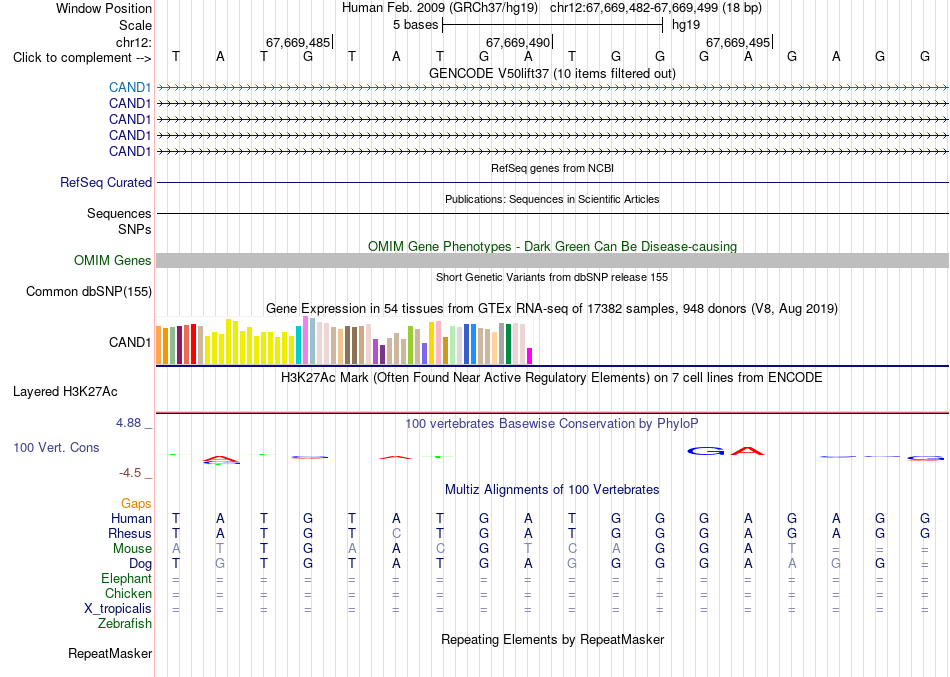Click the Layered H3K27Ac track label
This screenshot has height=677, width=950.
(x=65, y=392)
